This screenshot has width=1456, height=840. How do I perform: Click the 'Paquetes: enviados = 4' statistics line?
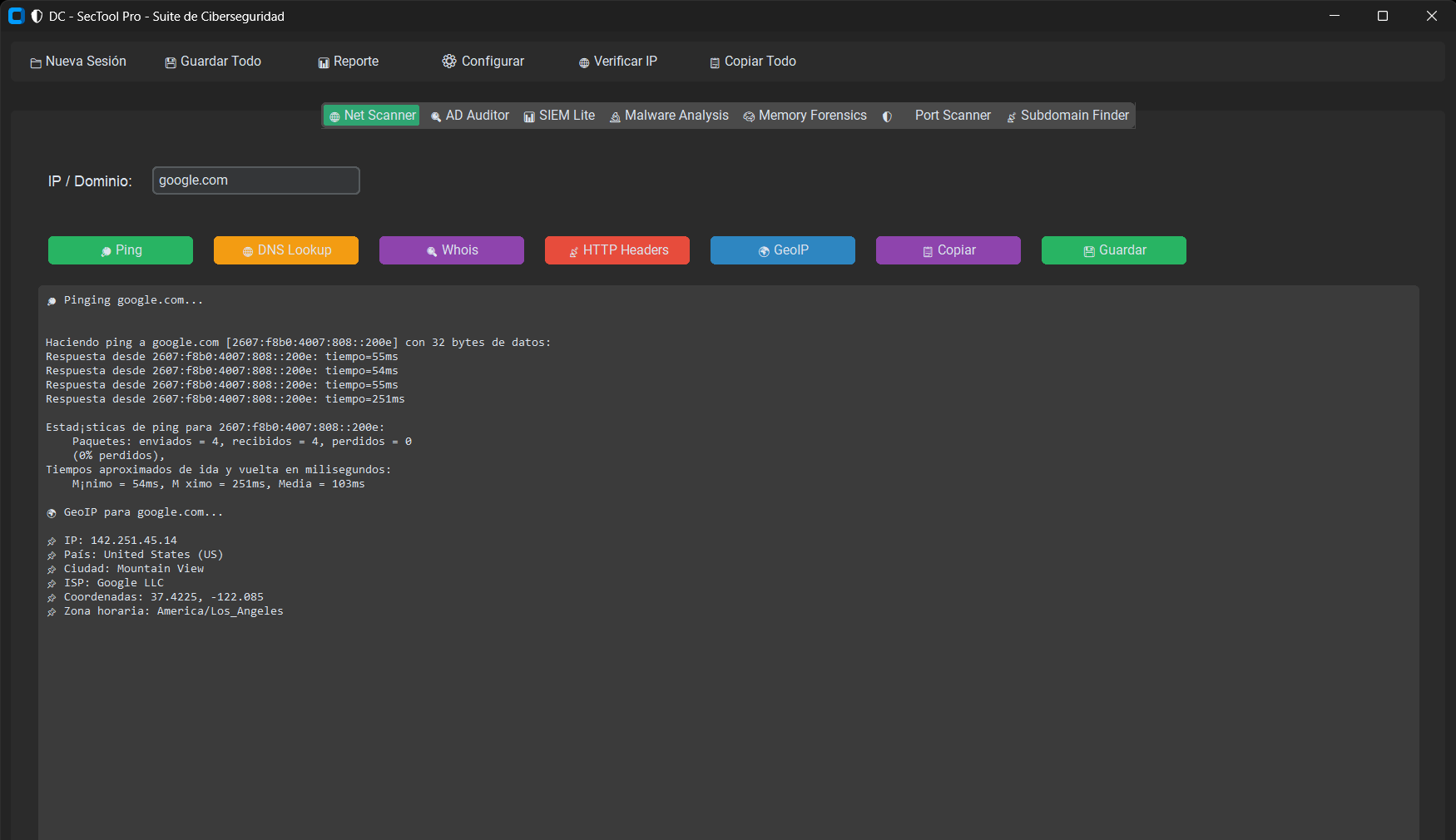(242, 442)
